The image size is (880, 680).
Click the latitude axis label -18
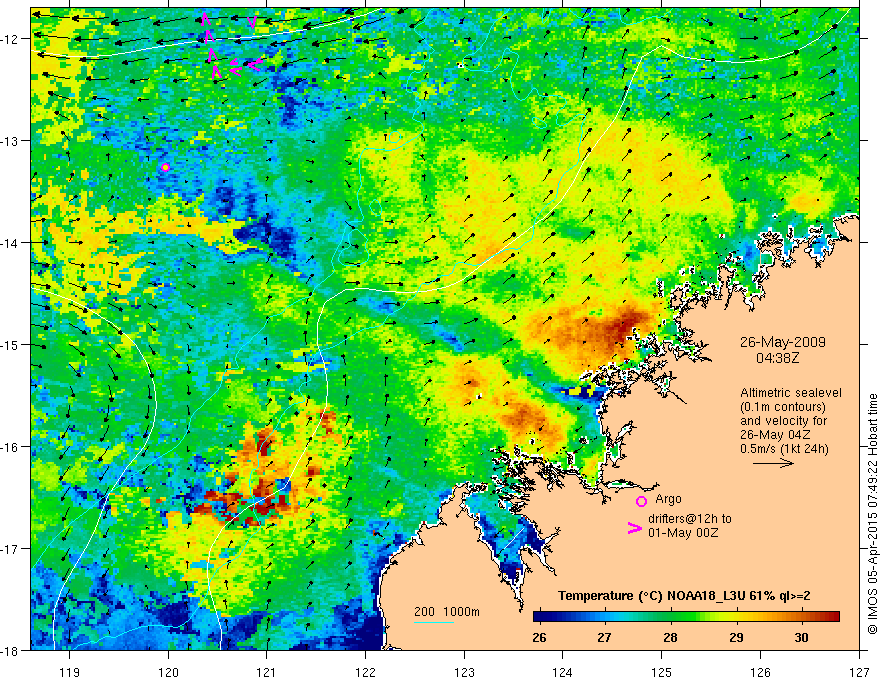tap(11, 650)
